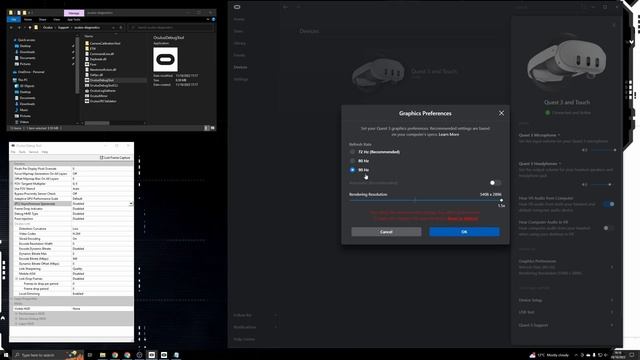
Task: Select OculusDebugTool application in file list
Action: coord(102,80)
